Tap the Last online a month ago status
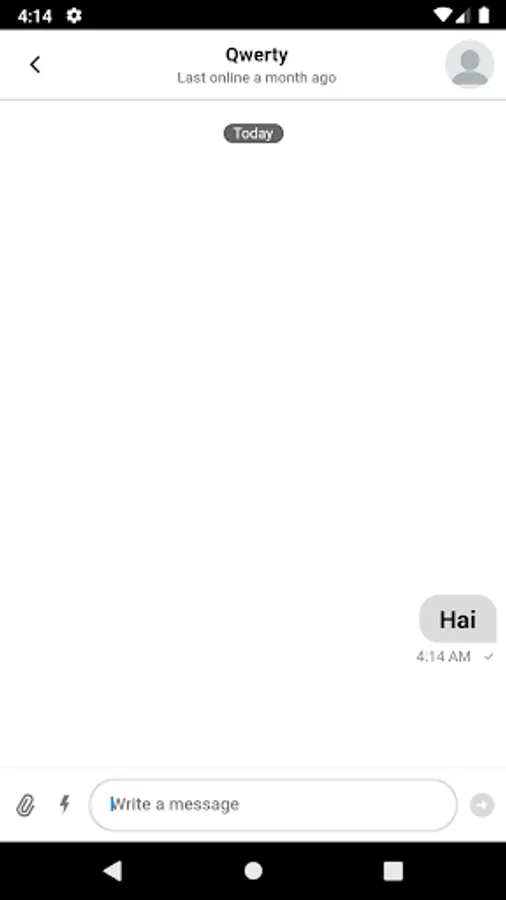506x900 pixels. click(256, 77)
